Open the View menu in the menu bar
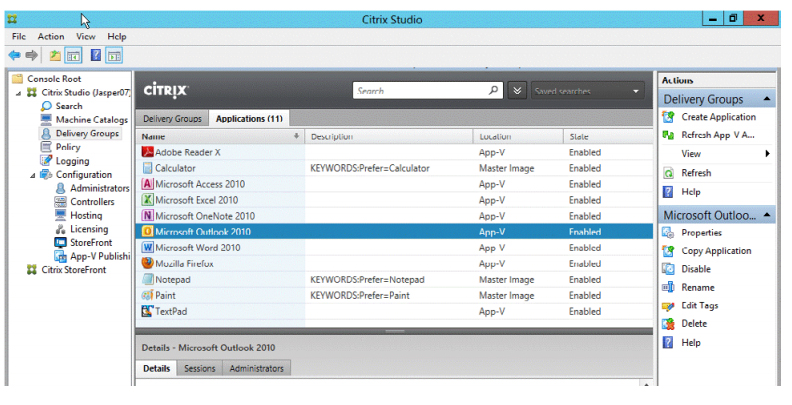 click(86, 36)
